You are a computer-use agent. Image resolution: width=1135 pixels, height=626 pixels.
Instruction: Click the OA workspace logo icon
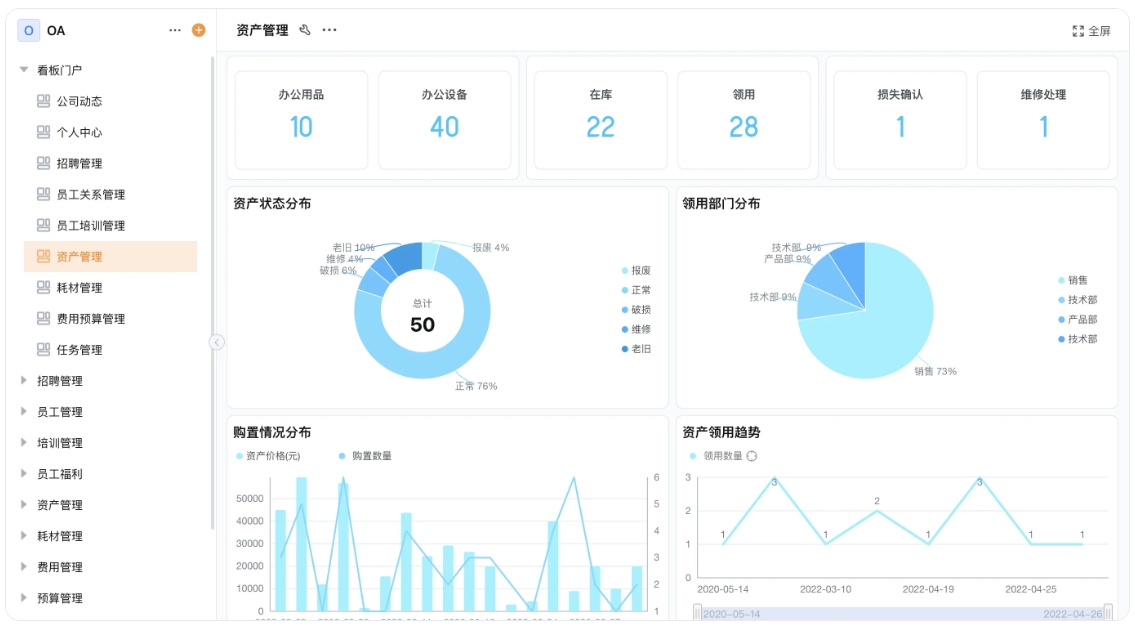(x=28, y=30)
